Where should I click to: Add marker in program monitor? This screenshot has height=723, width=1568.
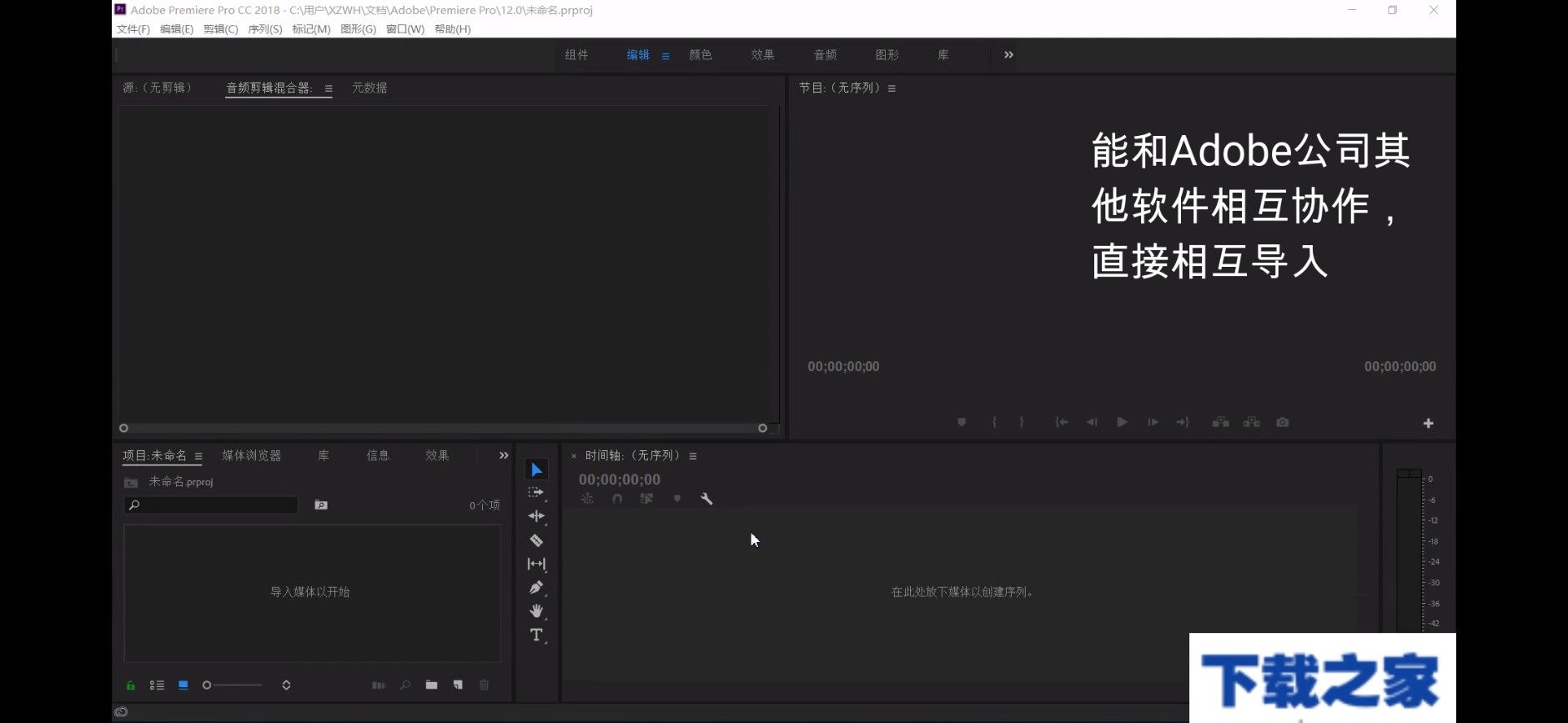(x=962, y=423)
